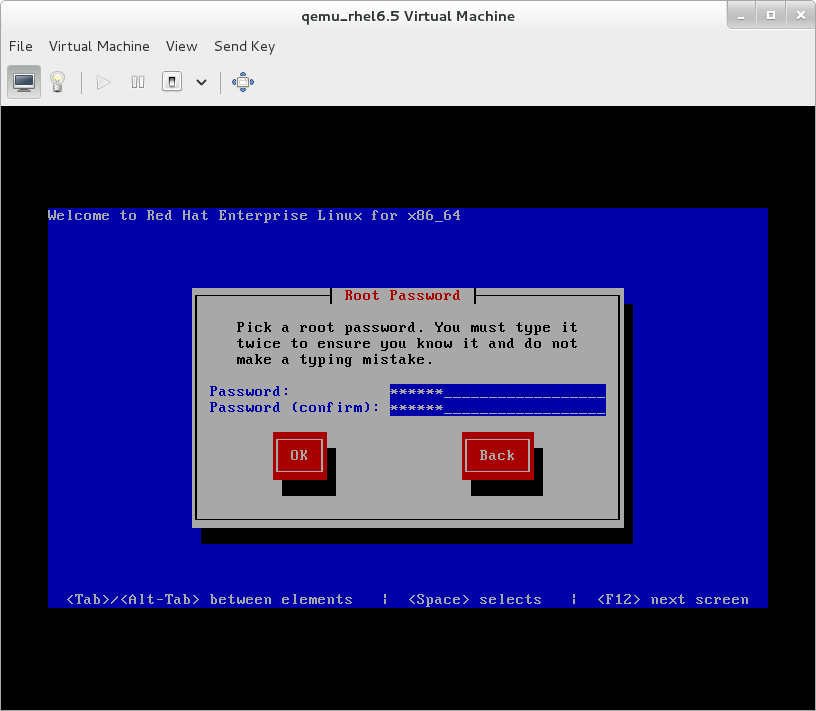Shut down the virtual machine
Viewport: 816px width, 711px height.
coord(172,82)
